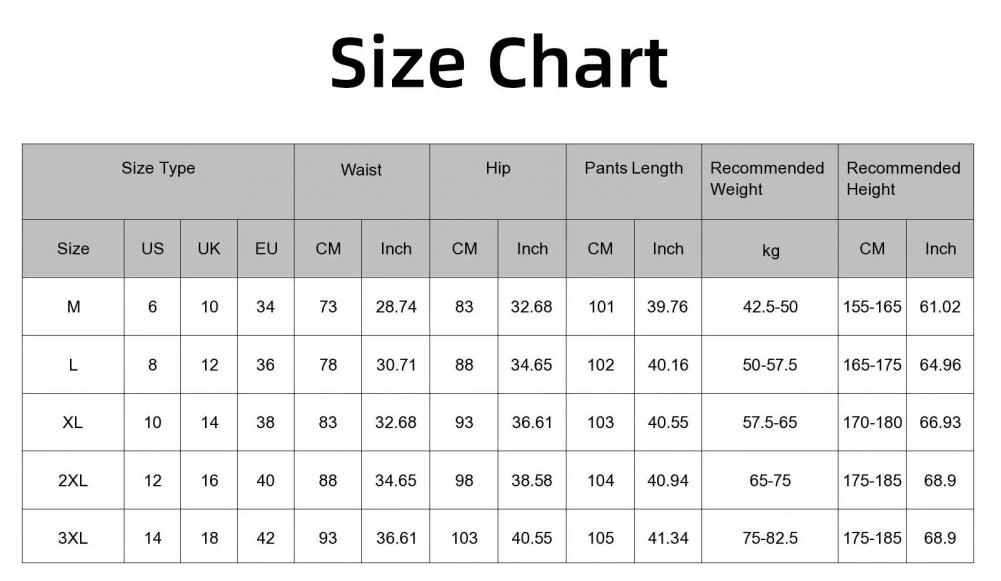Click the 57.5-65 weight cell
This screenshot has width=1001, height=581.
[770, 422]
